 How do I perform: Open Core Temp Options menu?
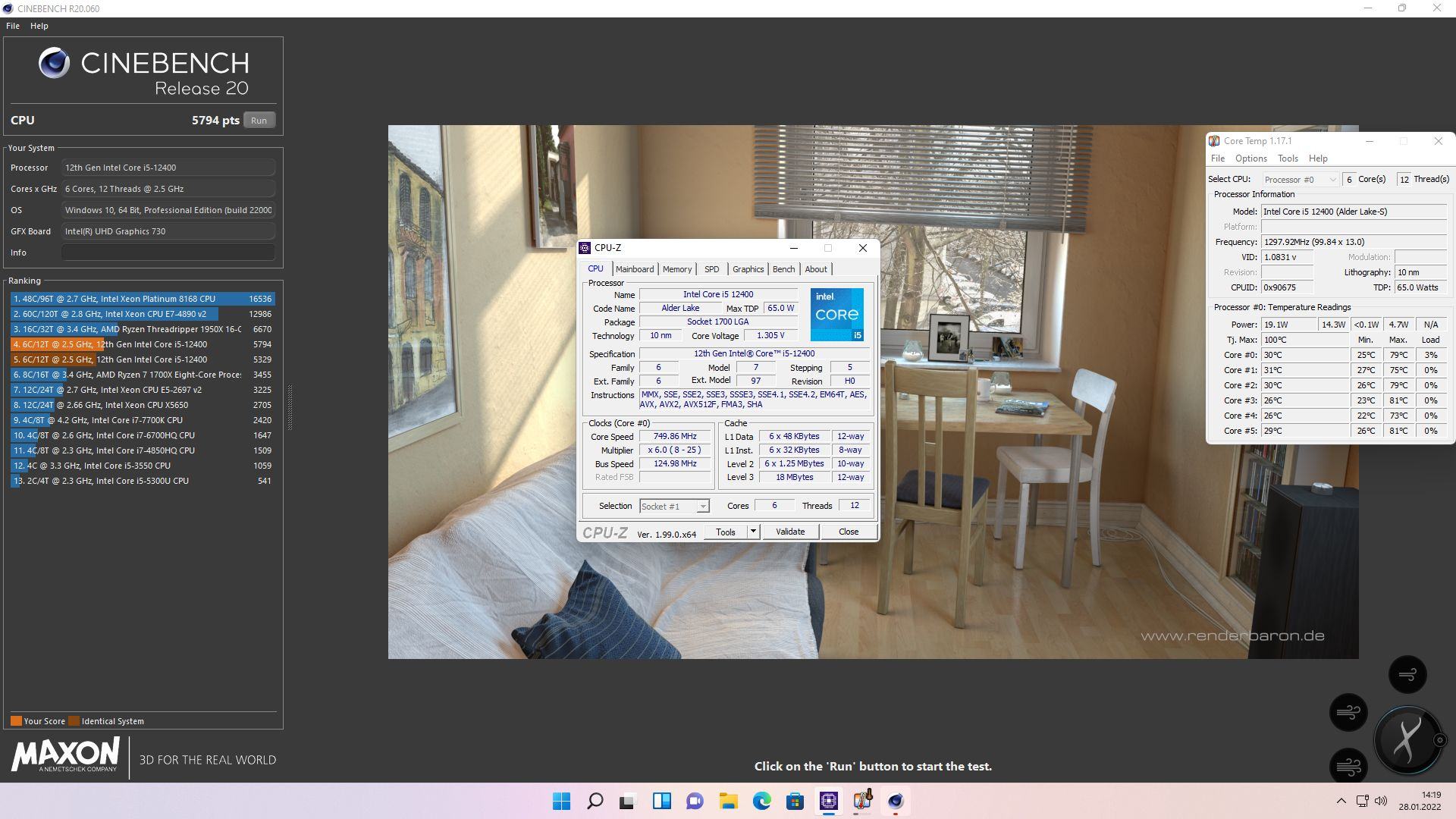click(1250, 158)
